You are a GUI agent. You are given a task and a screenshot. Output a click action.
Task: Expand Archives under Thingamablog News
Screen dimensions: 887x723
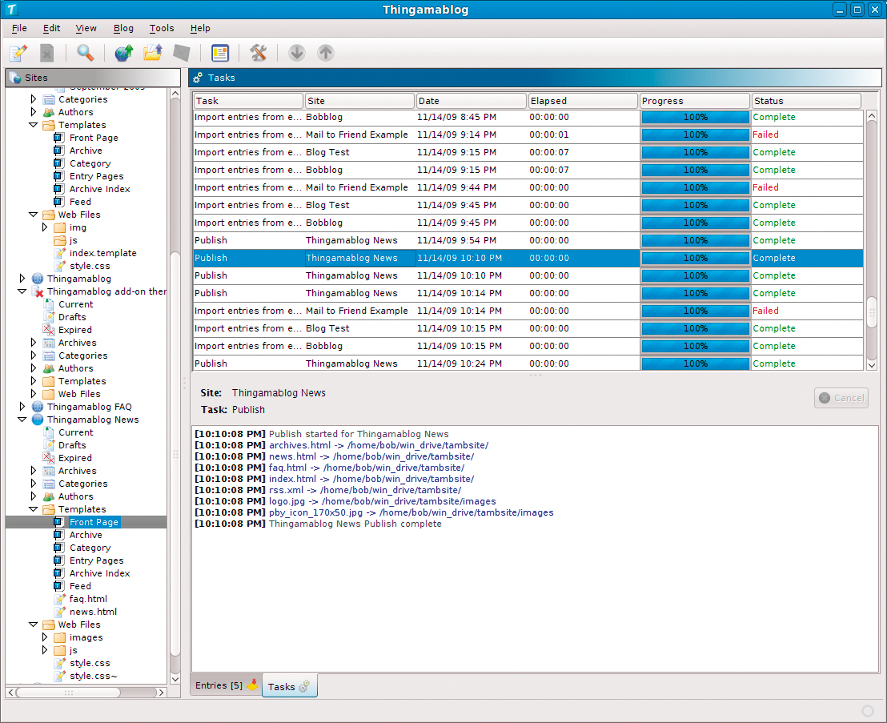(x=33, y=470)
